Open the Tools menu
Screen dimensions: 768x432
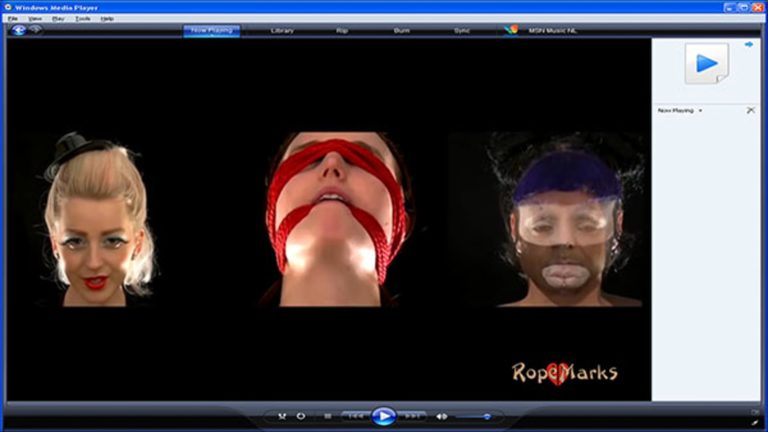click(82, 18)
